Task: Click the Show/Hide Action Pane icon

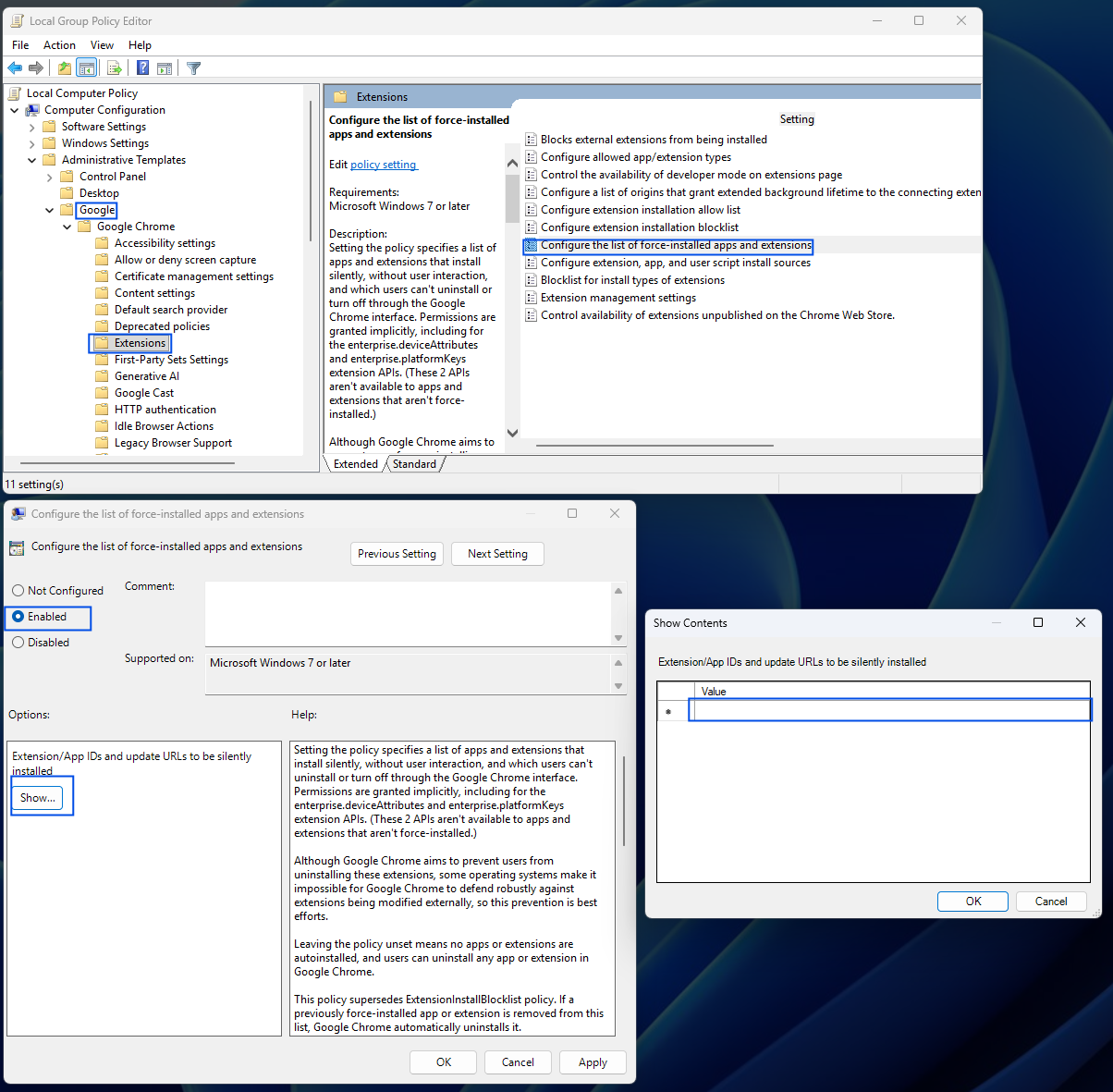Action: 165,67
